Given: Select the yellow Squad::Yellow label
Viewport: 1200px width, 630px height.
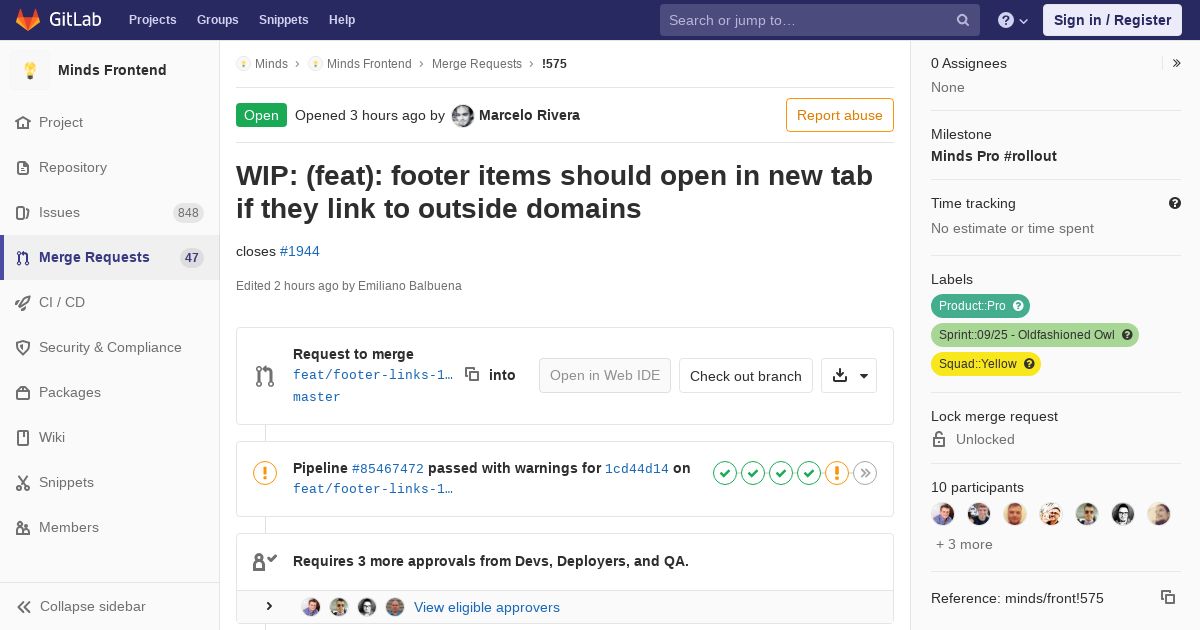Looking at the screenshot, I should coord(986,364).
